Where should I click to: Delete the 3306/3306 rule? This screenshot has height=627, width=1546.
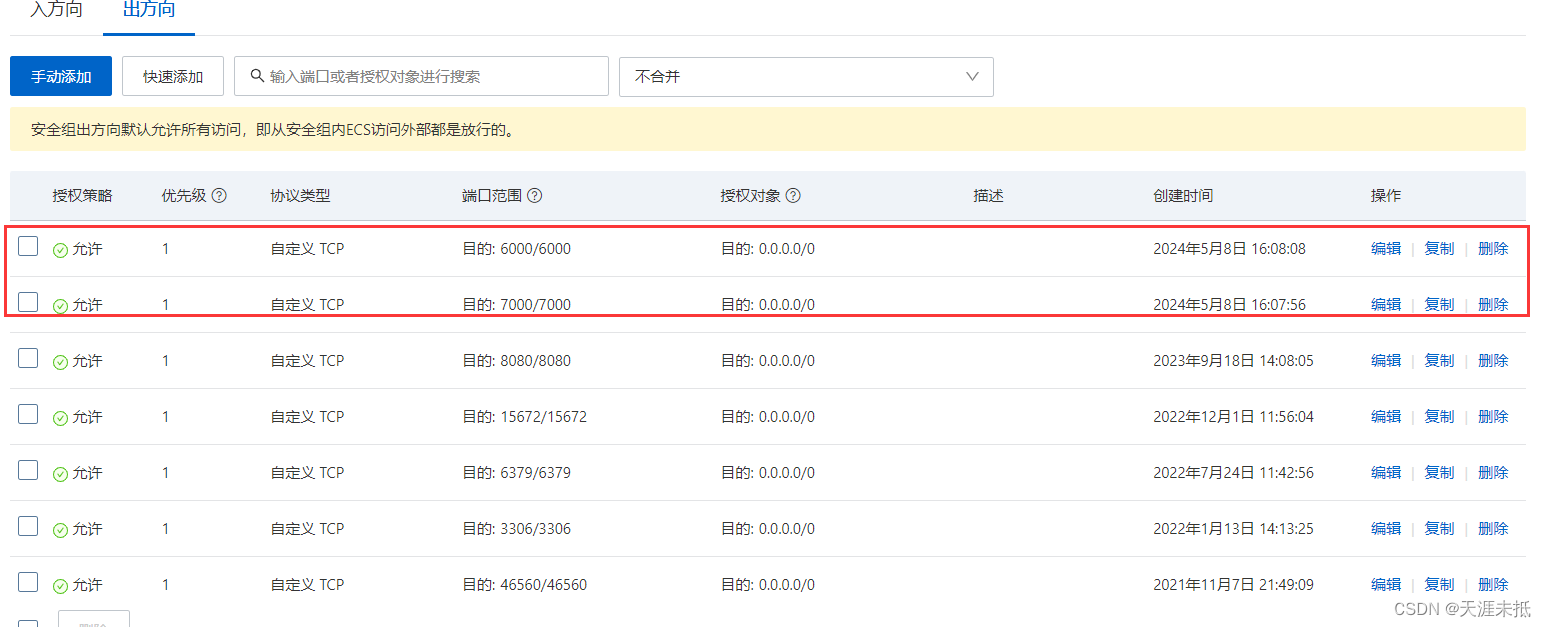1493,529
